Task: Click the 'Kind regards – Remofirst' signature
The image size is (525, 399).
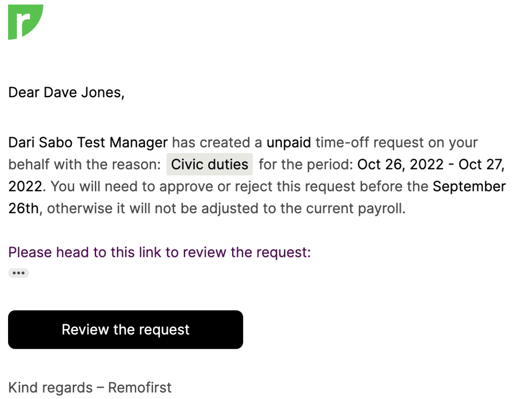Action: pos(90,388)
